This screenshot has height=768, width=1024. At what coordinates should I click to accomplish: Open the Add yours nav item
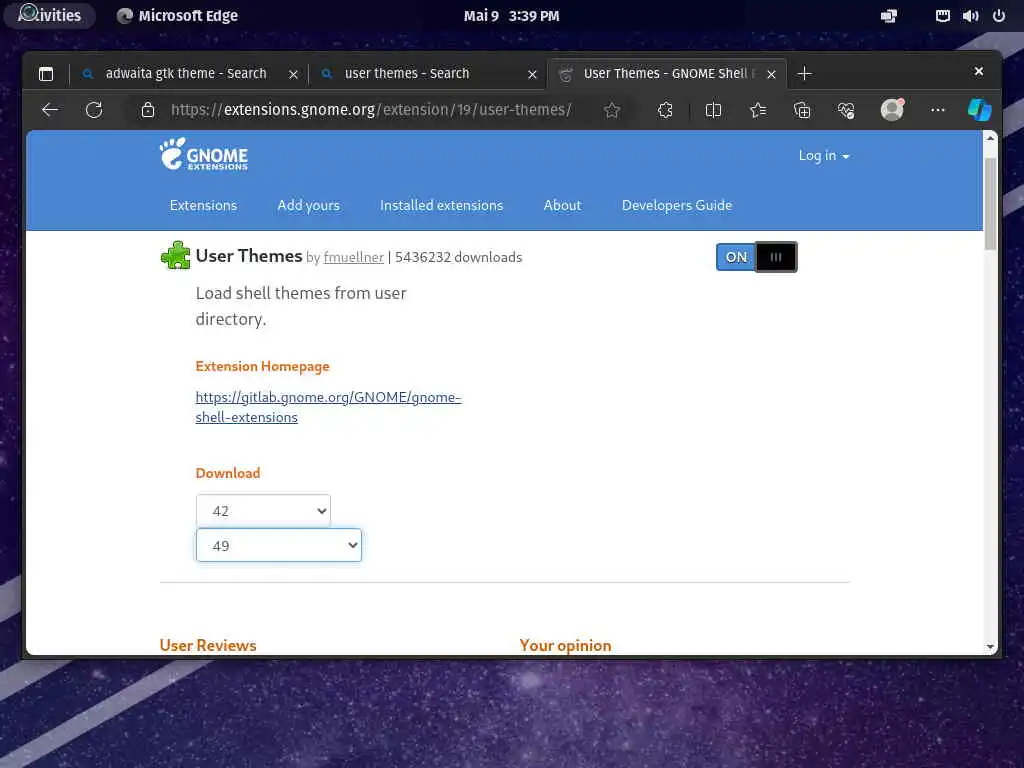coord(308,205)
